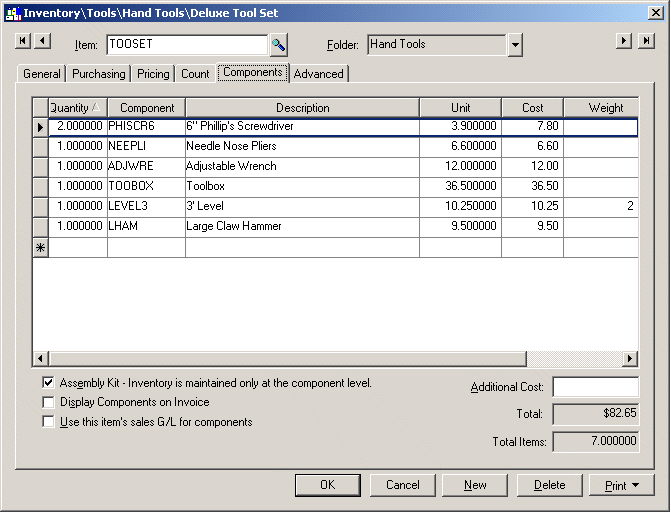Select the Components tab
Screen dimensions: 671x513
[253, 72]
